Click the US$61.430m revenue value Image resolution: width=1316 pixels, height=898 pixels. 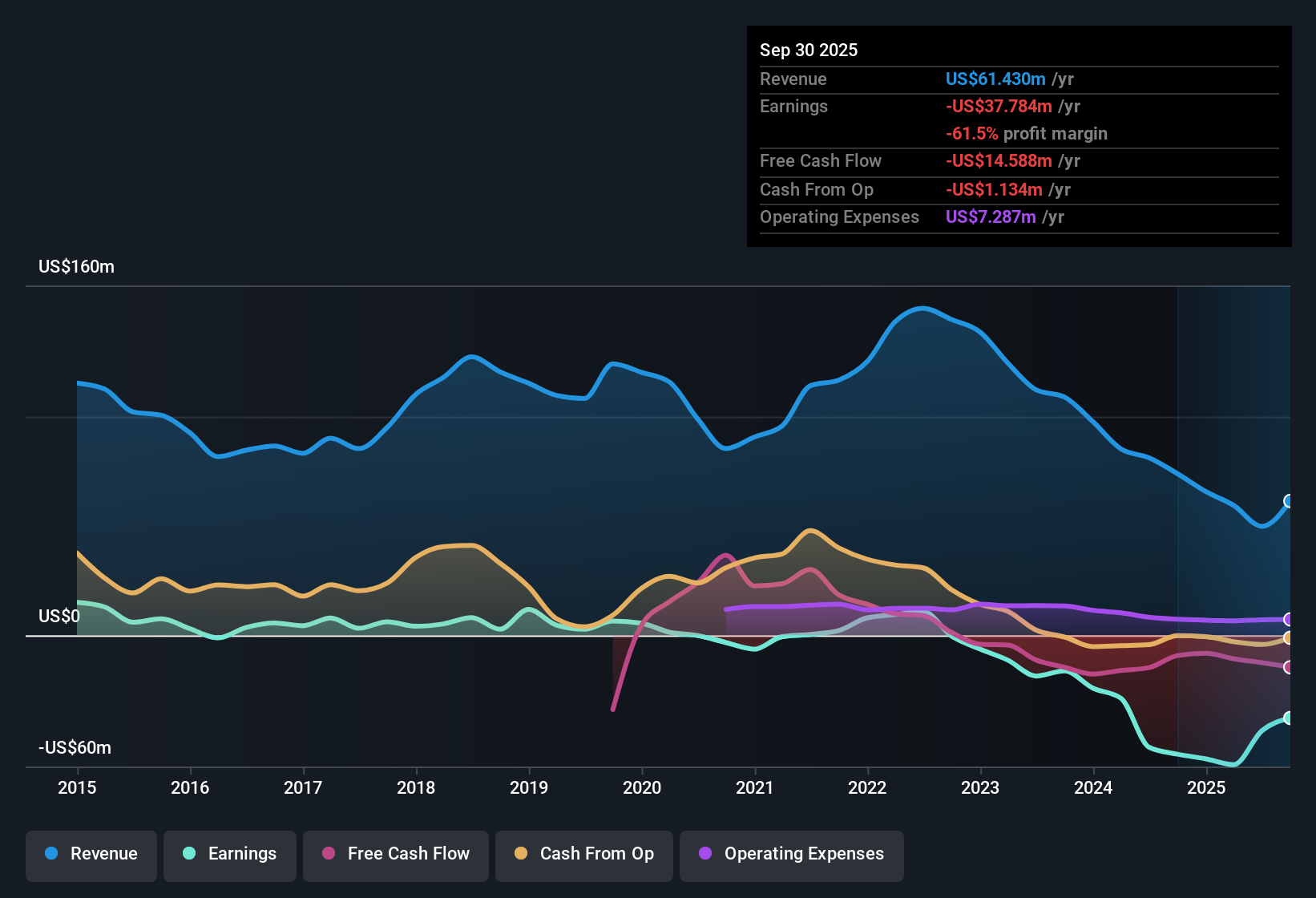click(995, 79)
